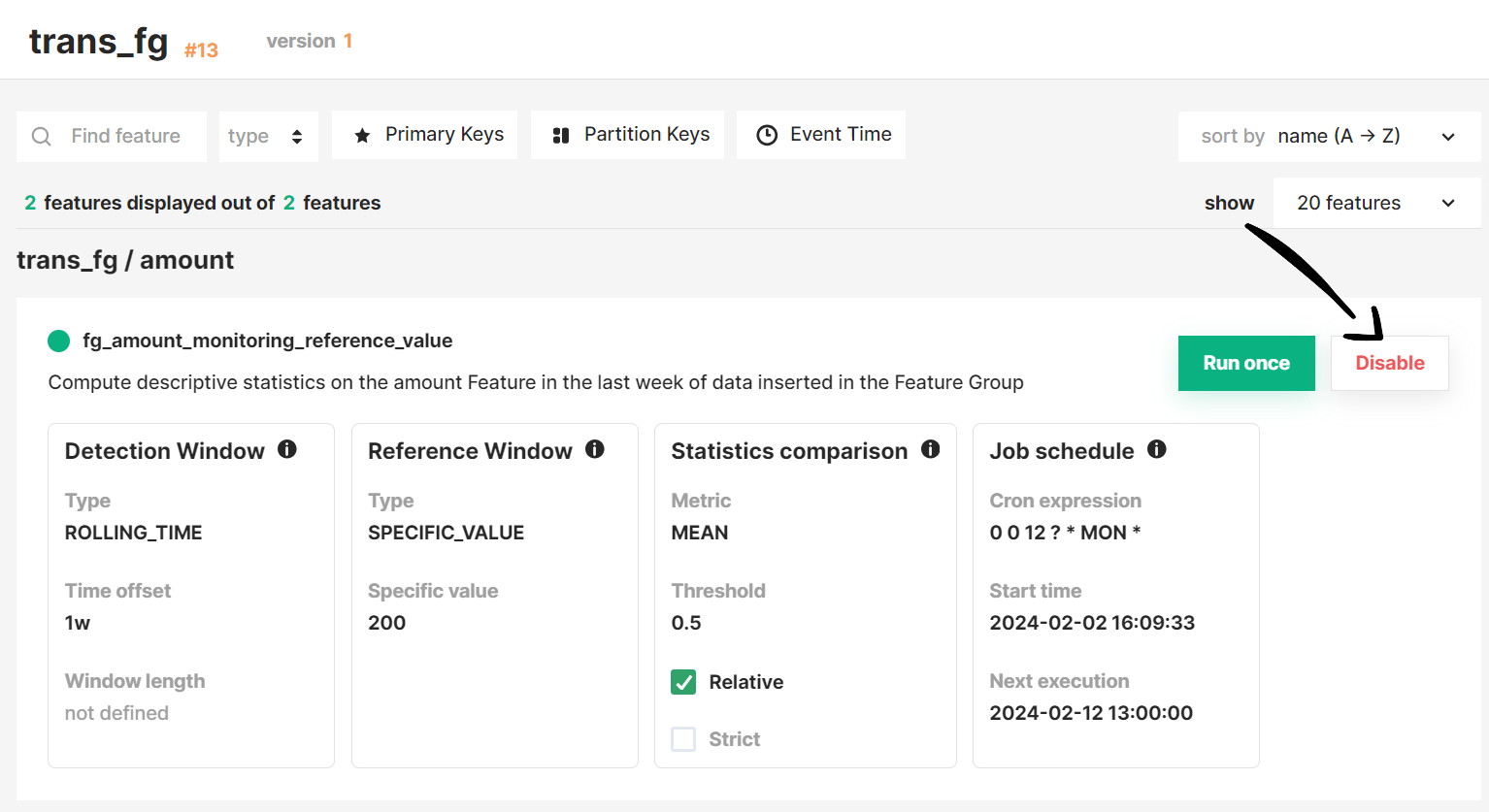
Task: Click the Run once button
Action: click(1246, 363)
